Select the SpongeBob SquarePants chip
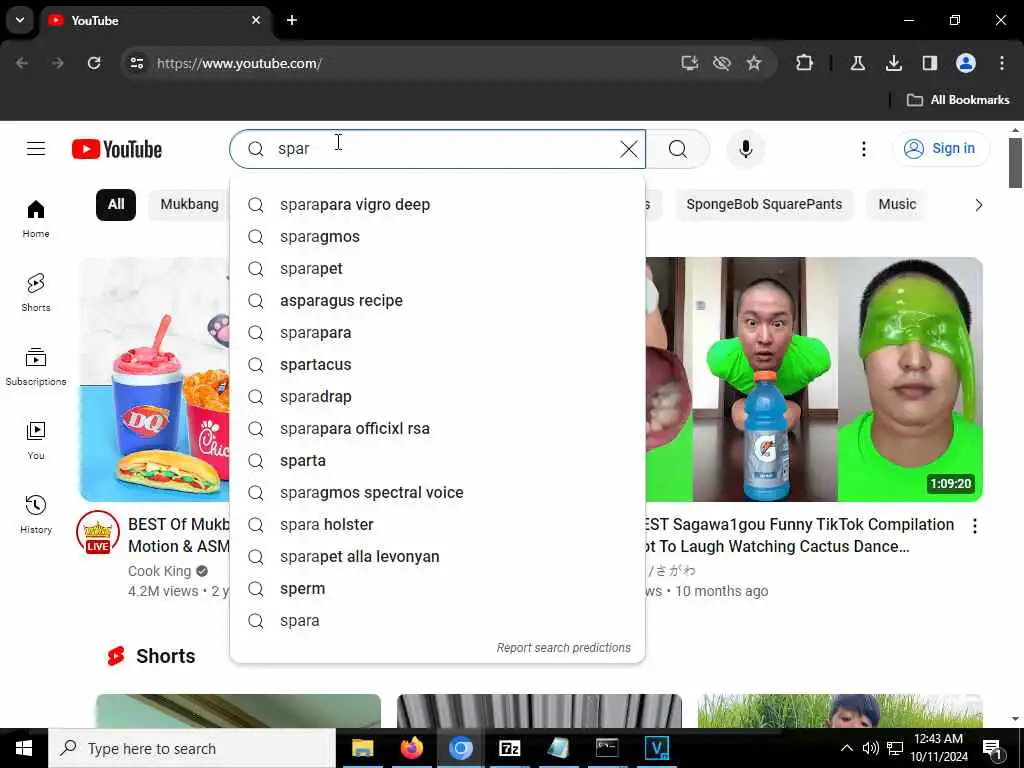Viewport: 1024px width, 768px height. pos(764,204)
